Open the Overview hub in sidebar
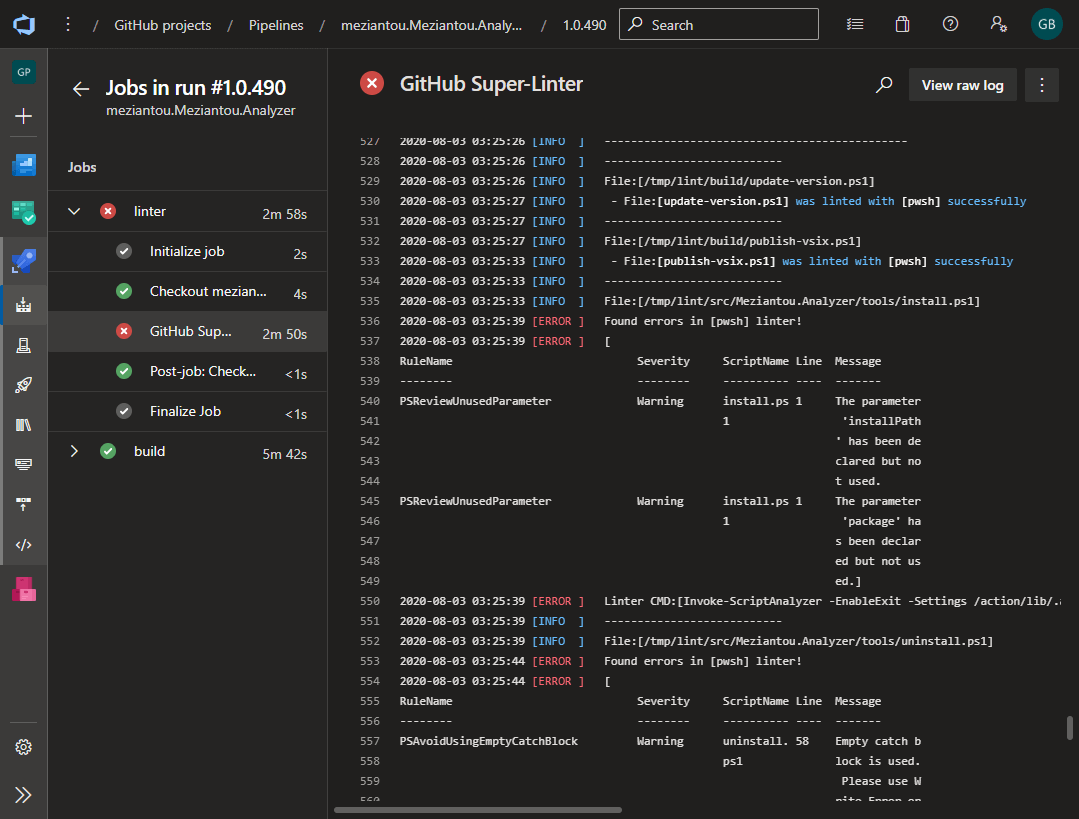Image resolution: width=1079 pixels, height=819 pixels. 24,165
